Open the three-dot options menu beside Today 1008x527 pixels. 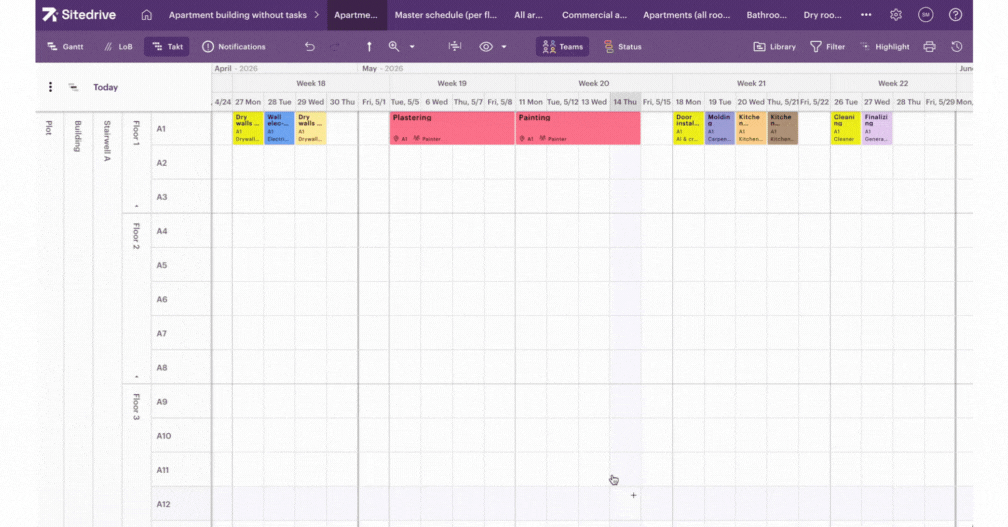click(50, 87)
